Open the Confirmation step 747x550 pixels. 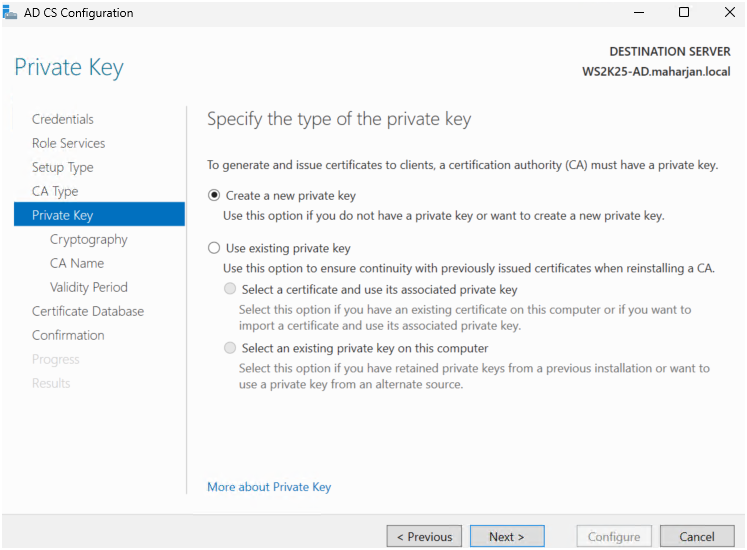point(68,335)
